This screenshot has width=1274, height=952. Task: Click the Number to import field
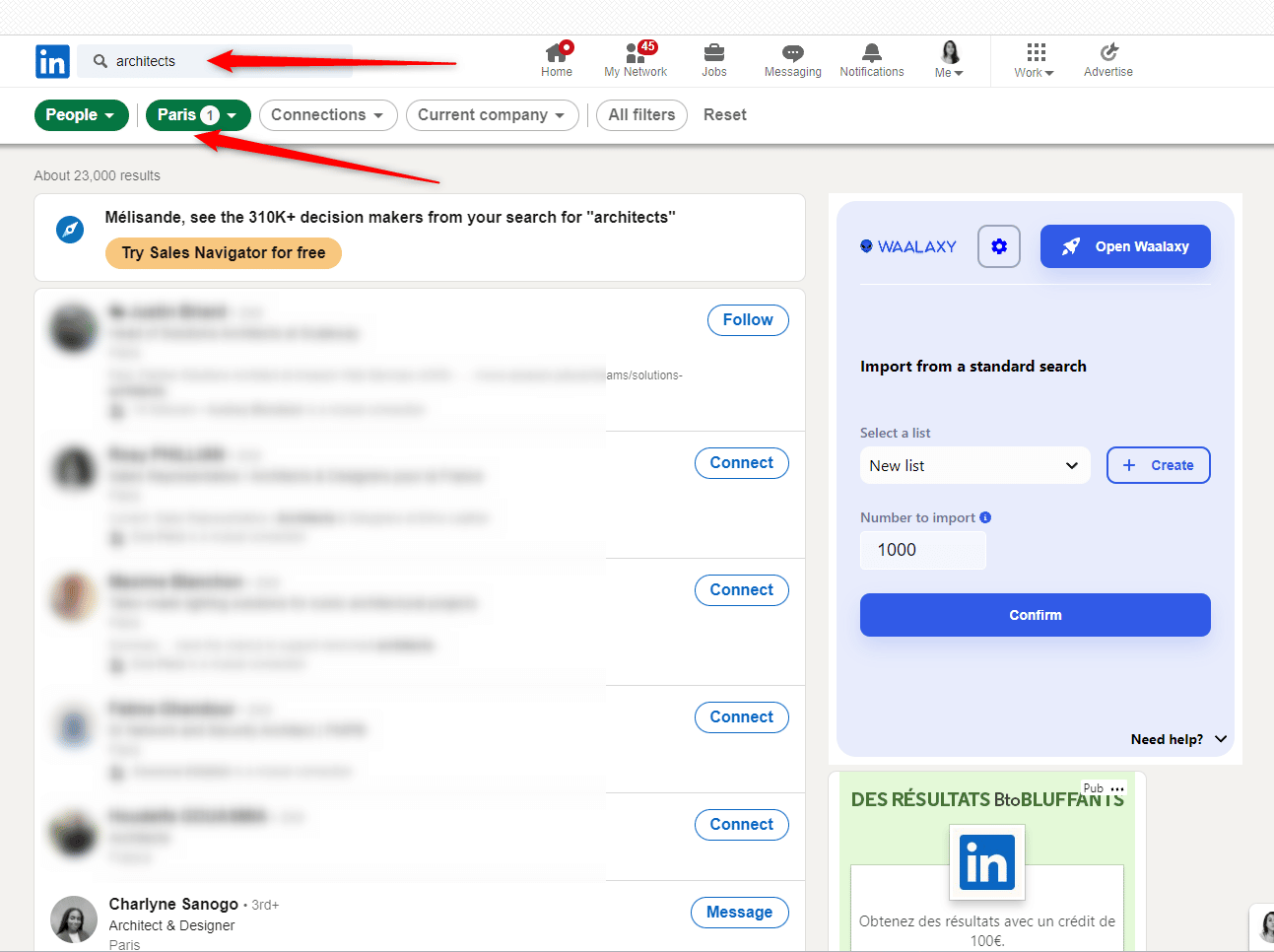[x=923, y=550]
